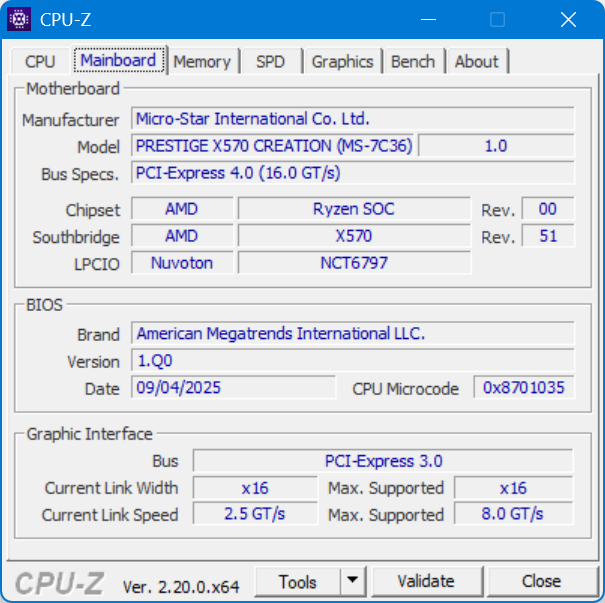Click the model field PRESTIGE X570 CREATION (MS-7C36)
The height and width of the screenshot is (603, 605).
pyautogui.click(x=272, y=146)
